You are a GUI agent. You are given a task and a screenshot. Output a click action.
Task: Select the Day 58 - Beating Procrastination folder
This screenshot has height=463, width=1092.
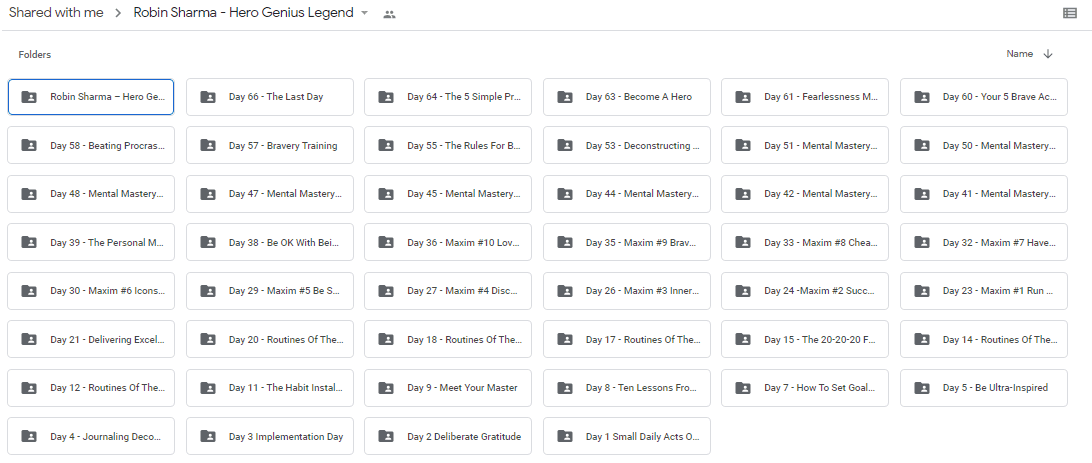pos(91,146)
